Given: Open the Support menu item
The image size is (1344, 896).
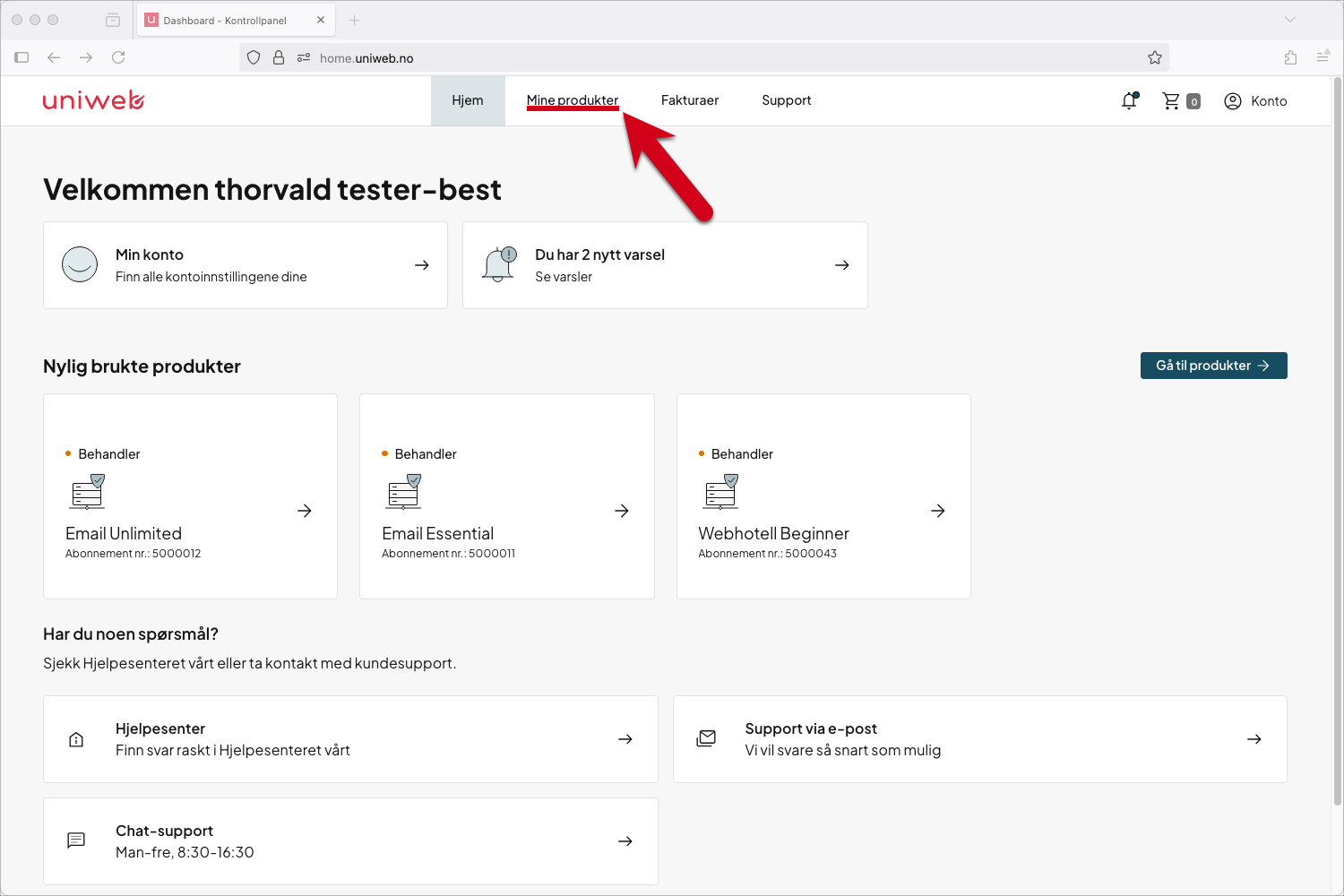Looking at the screenshot, I should coord(787,100).
